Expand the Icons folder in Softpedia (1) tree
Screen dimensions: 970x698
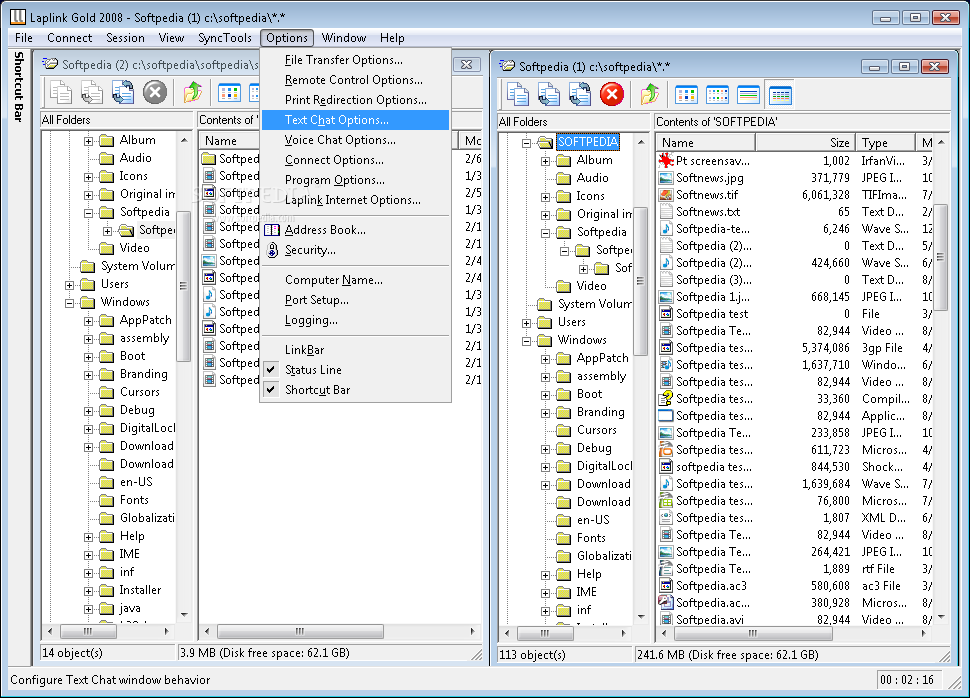coord(545,197)
